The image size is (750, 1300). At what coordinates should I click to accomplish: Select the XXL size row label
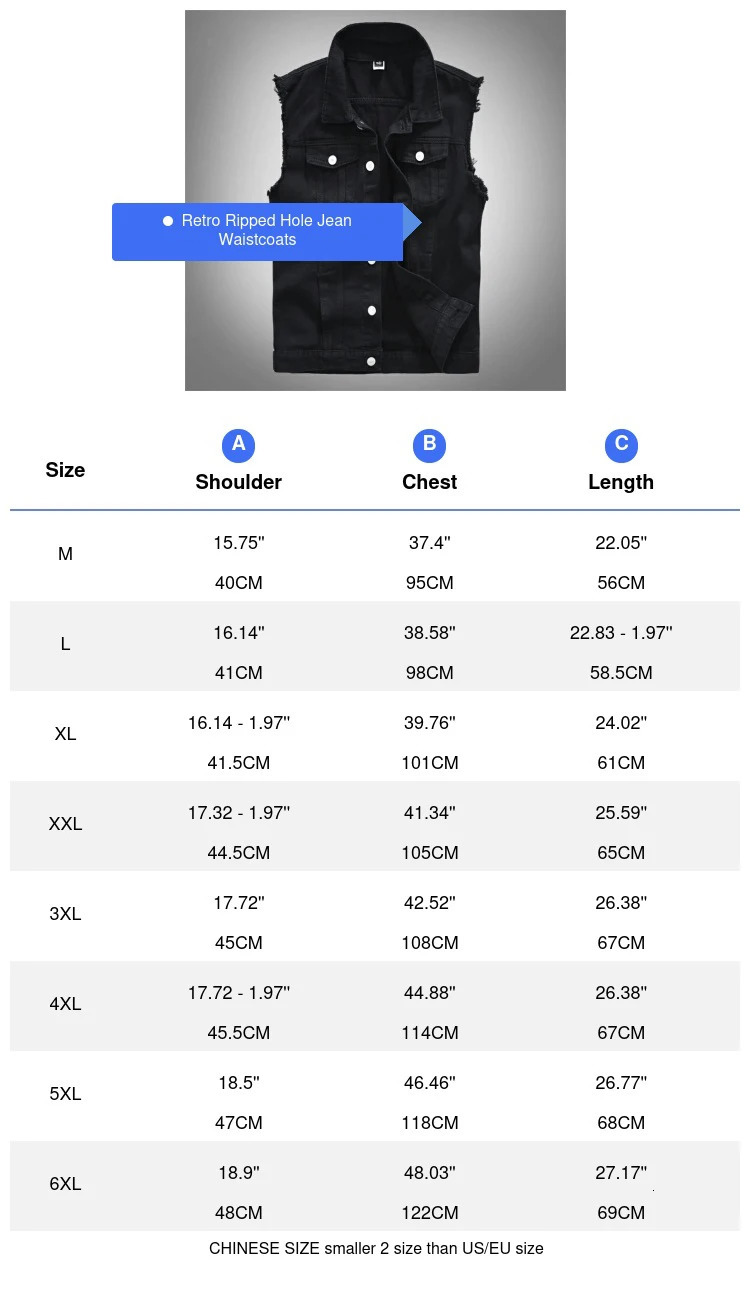click(65, 824)
